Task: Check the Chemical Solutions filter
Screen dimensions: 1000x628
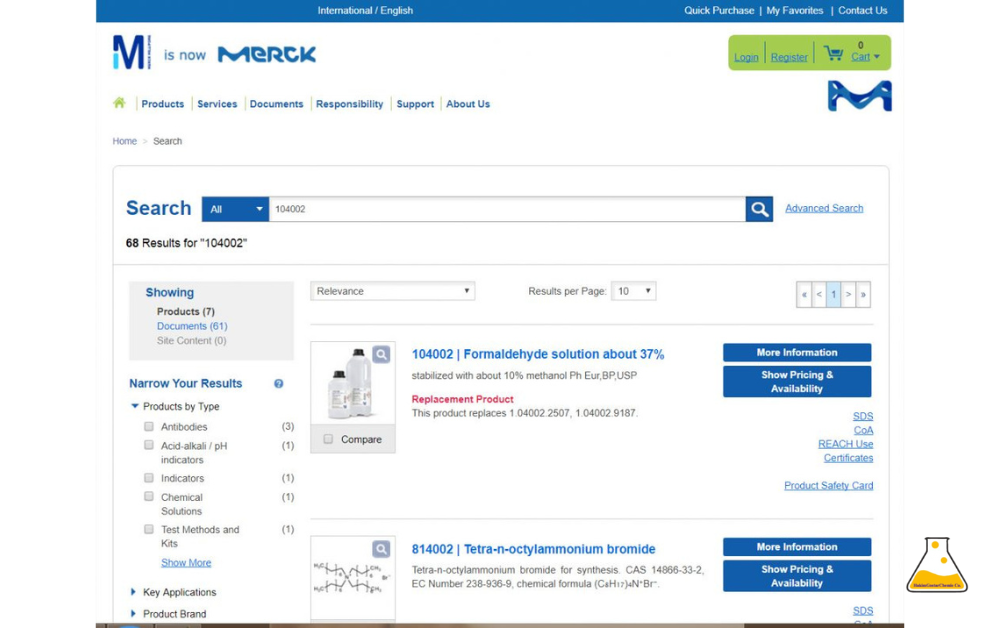Action: [x=149, y=496]
